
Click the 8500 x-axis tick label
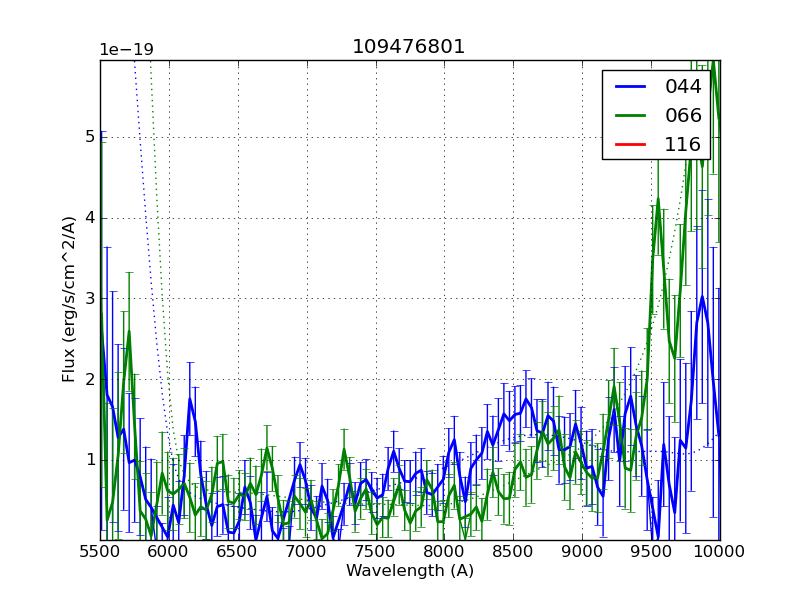[513, 552]
